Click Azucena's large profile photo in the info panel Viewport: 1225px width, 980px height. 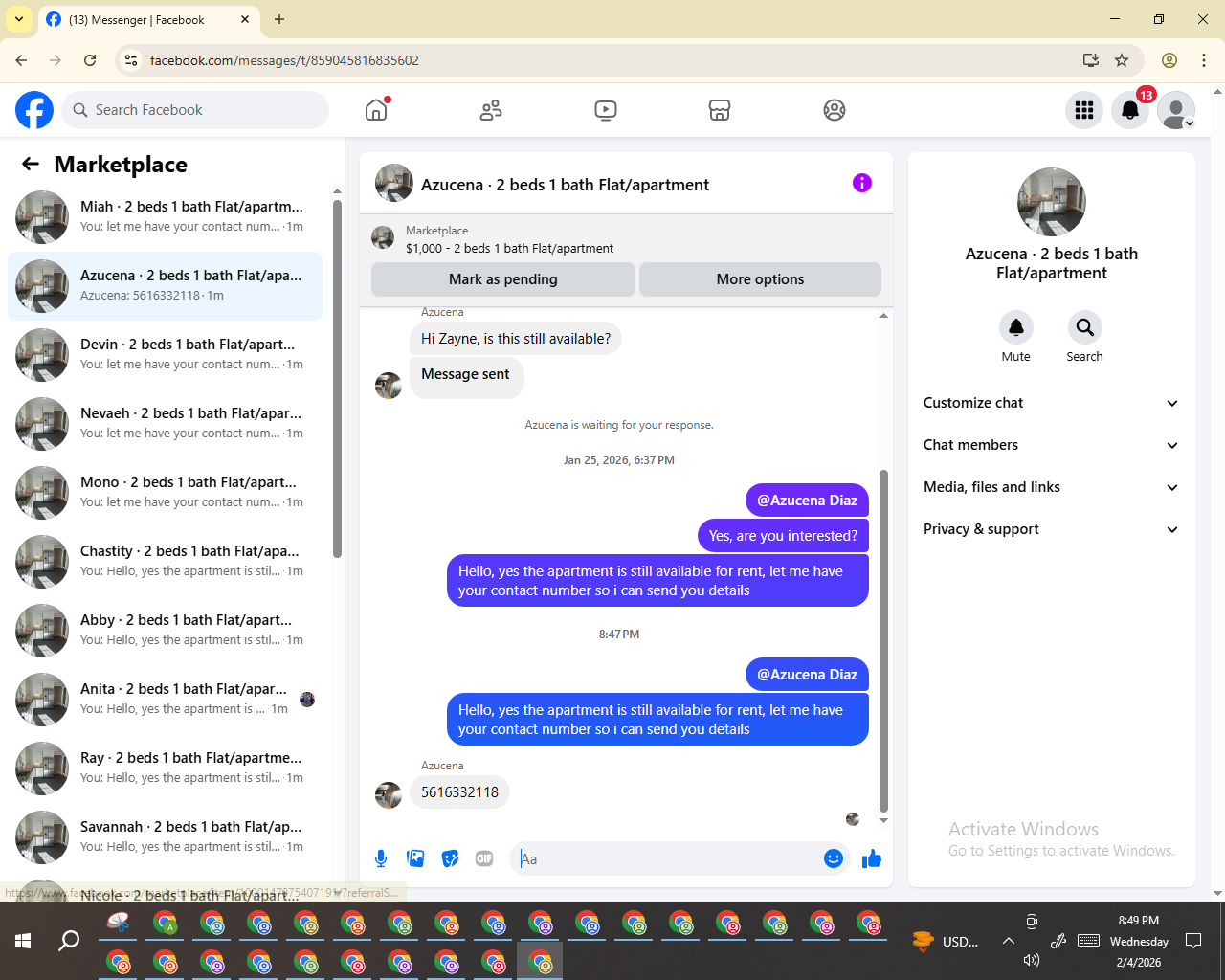1052,202
